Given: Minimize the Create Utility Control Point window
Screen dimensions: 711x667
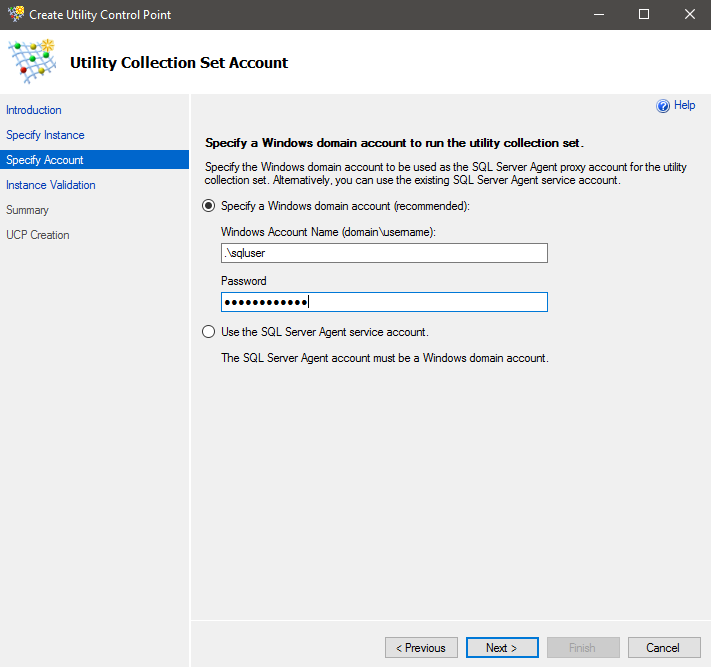Looking at the screenshot, I should point(598,15).
